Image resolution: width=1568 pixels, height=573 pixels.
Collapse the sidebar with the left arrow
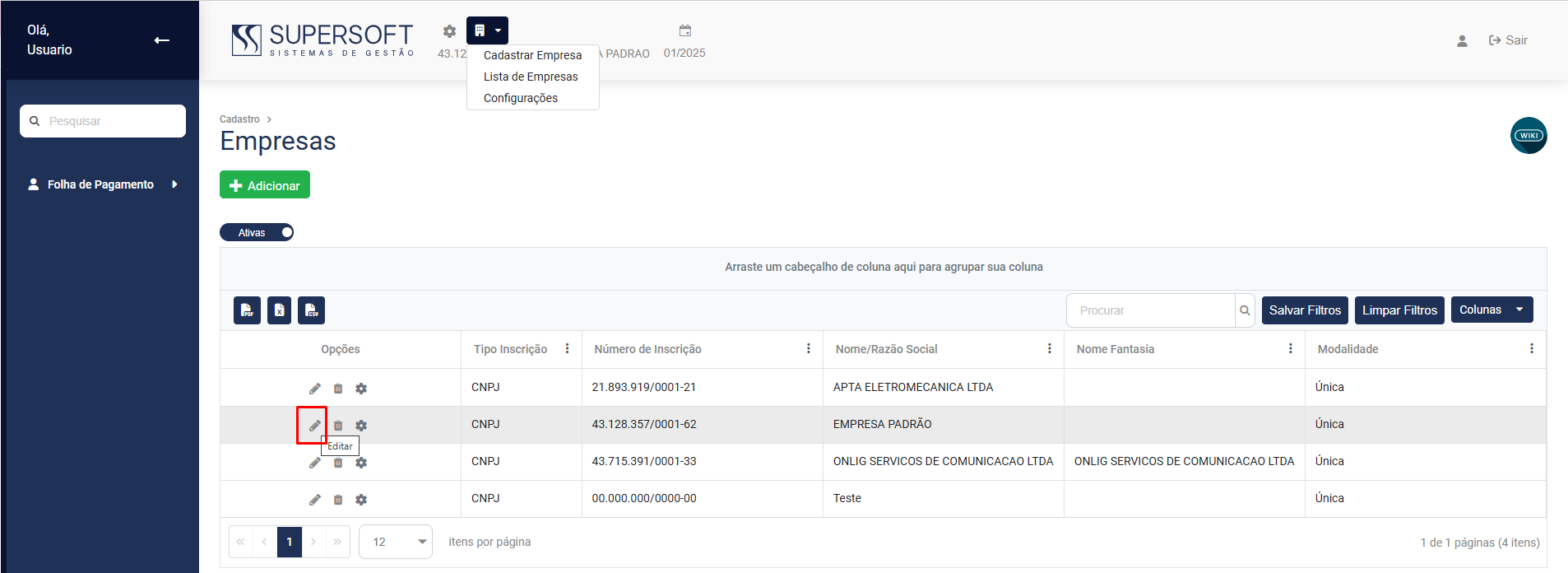[162, 40]
